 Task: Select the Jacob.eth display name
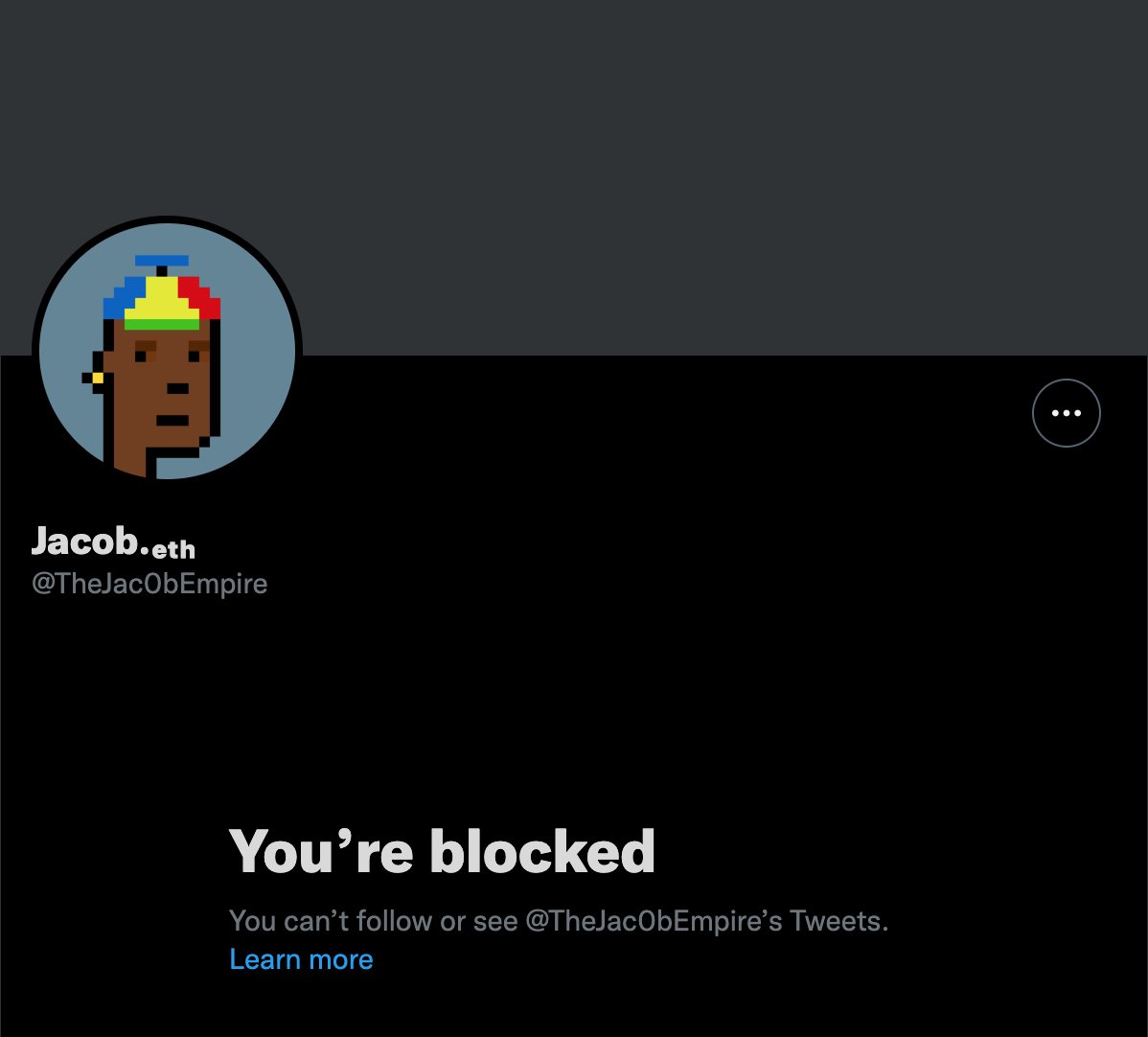tap(113, 542)
